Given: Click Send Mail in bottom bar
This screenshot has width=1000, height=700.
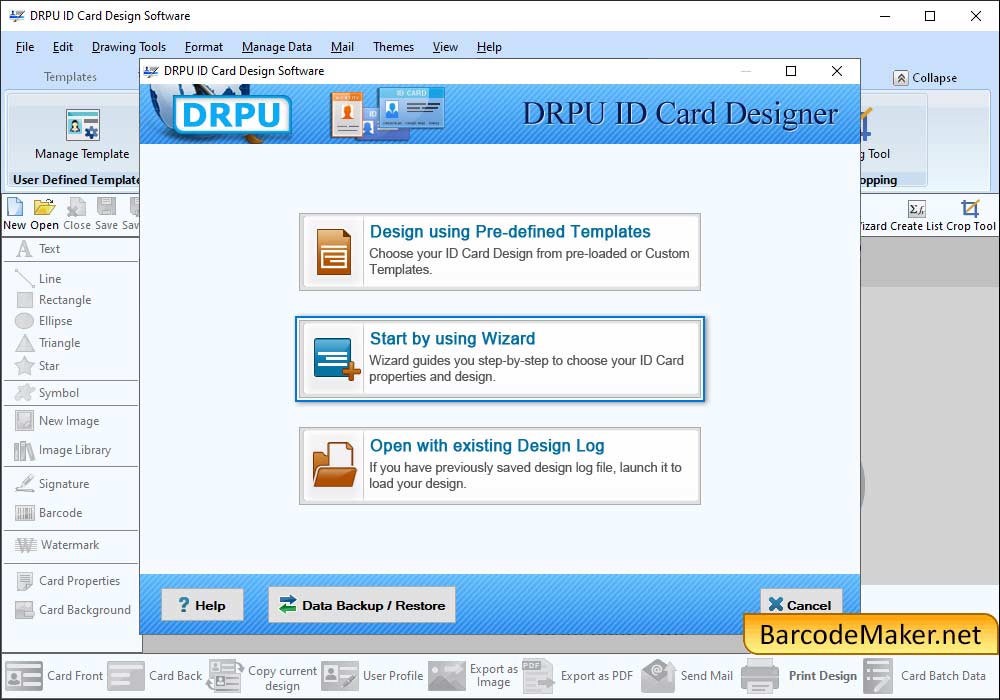Looking at the screenshot, I should click(x=687, y=676).
